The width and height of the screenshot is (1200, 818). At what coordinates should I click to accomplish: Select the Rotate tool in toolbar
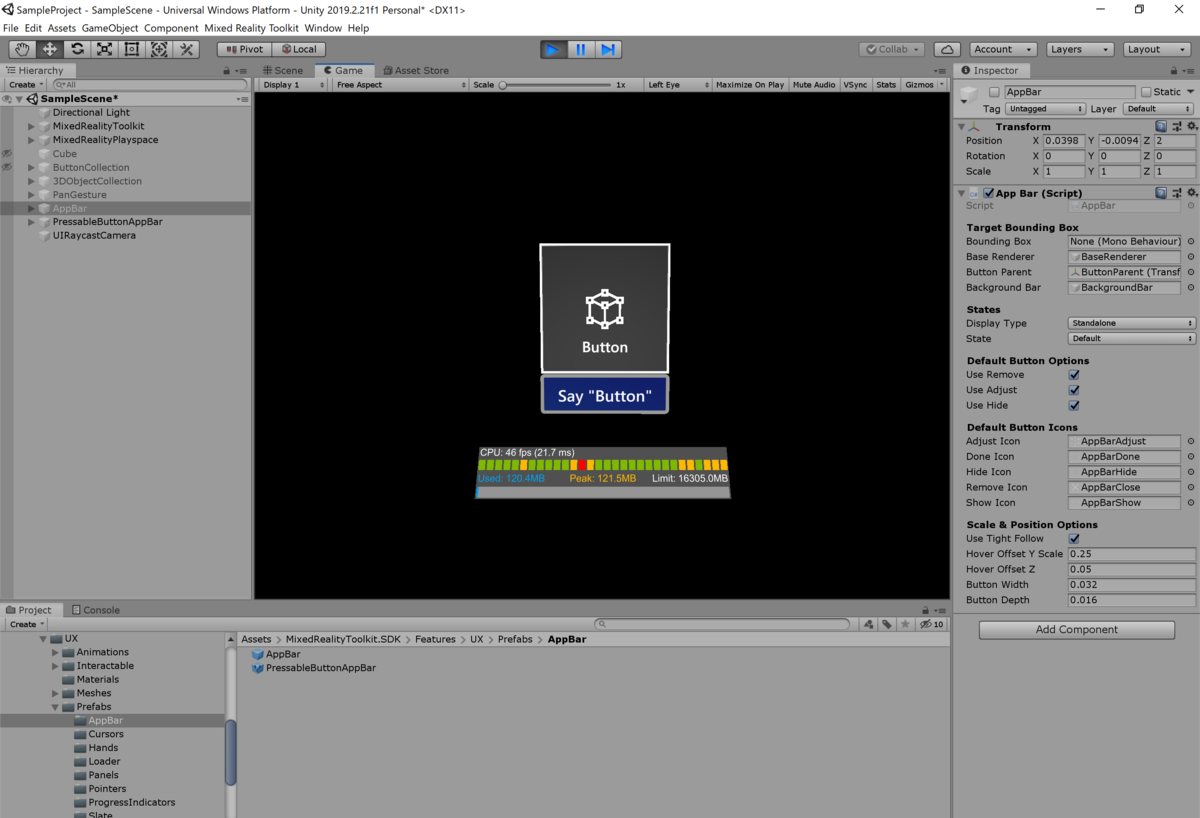[x=77, y=49]
